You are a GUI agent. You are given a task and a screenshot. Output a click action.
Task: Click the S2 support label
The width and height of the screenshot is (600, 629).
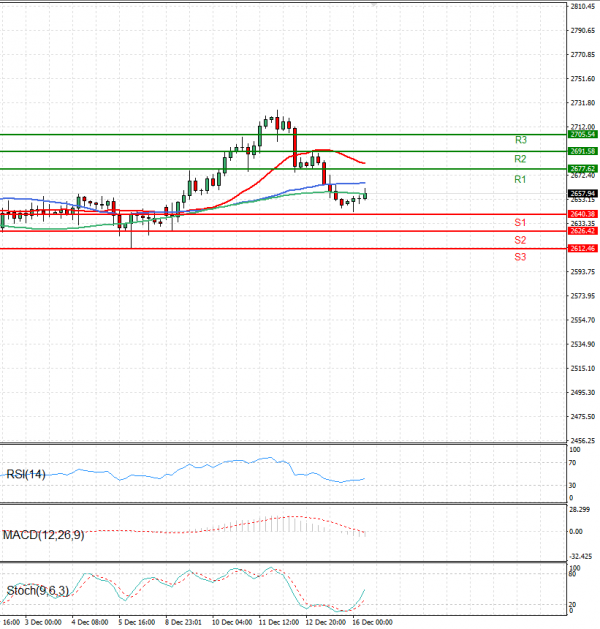pos(520,240)
